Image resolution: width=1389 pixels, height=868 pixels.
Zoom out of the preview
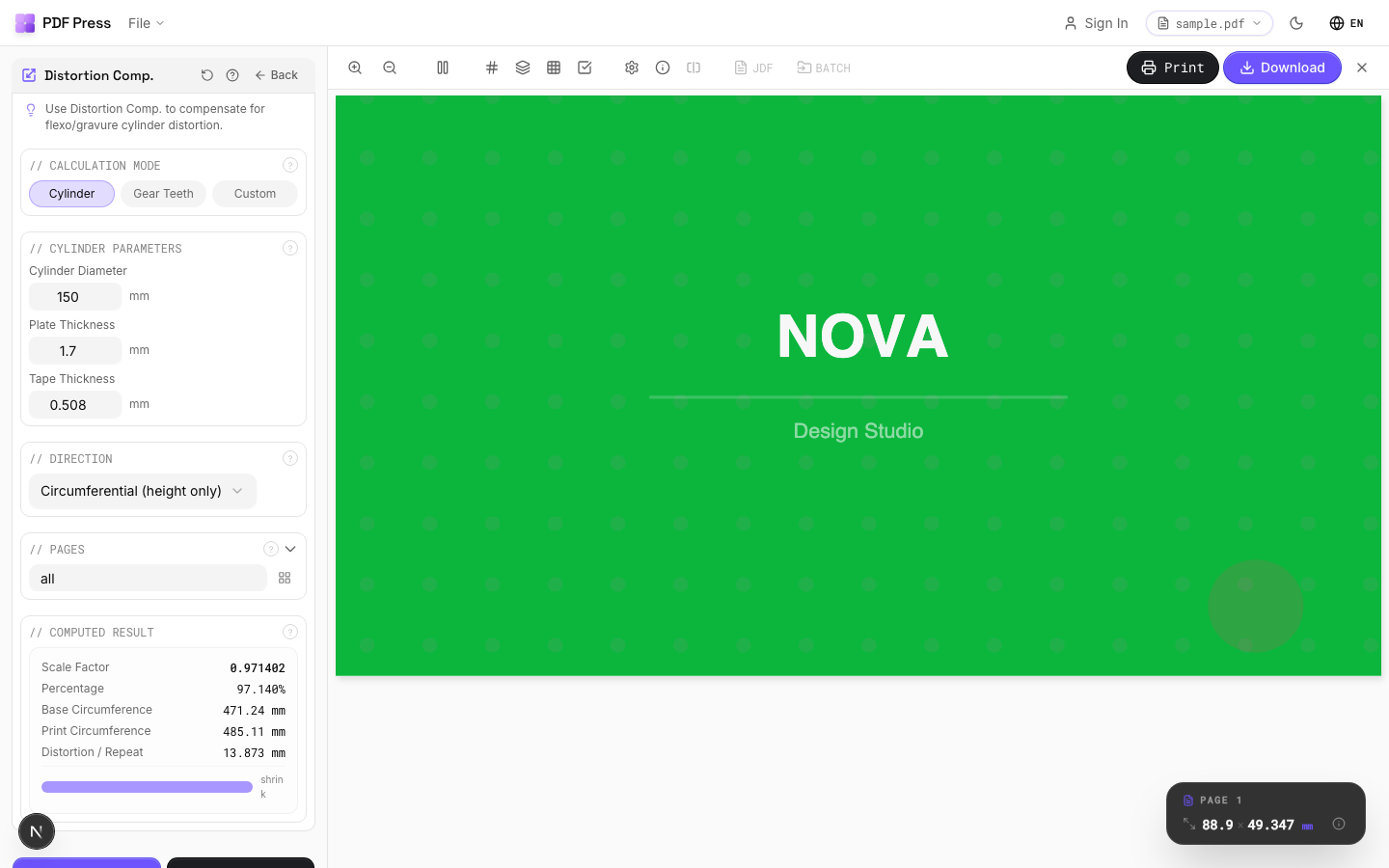pyautogui.click(x=390, y=68)
